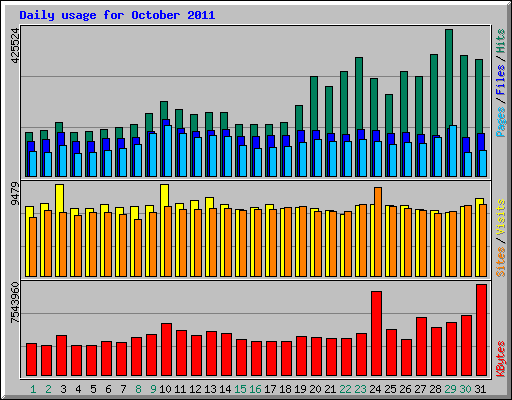
Task: Click the 'Hits' legend label
Action: coord(501,41)
